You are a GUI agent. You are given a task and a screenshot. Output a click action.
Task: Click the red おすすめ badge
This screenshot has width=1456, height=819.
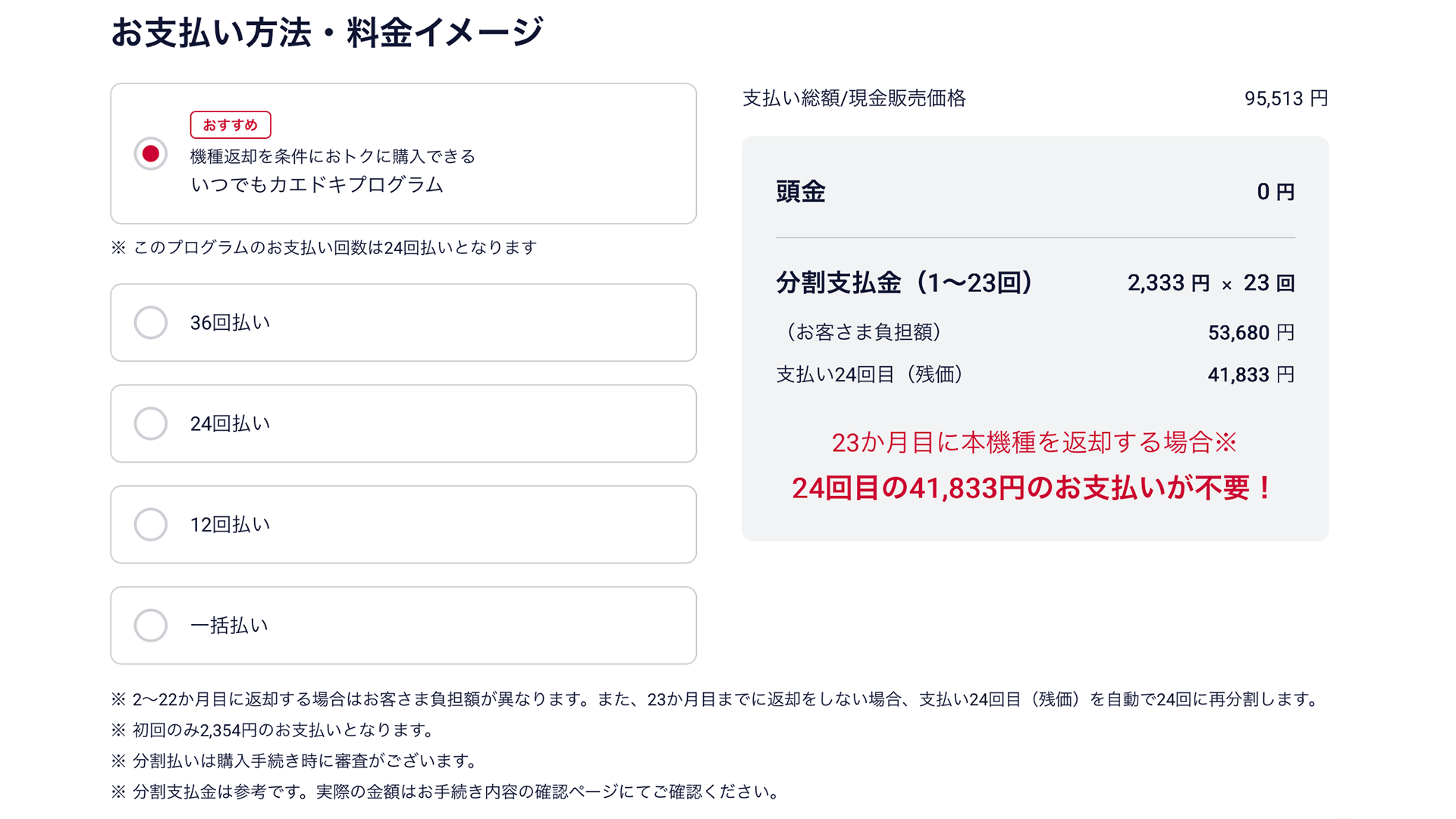pos(231,125)
